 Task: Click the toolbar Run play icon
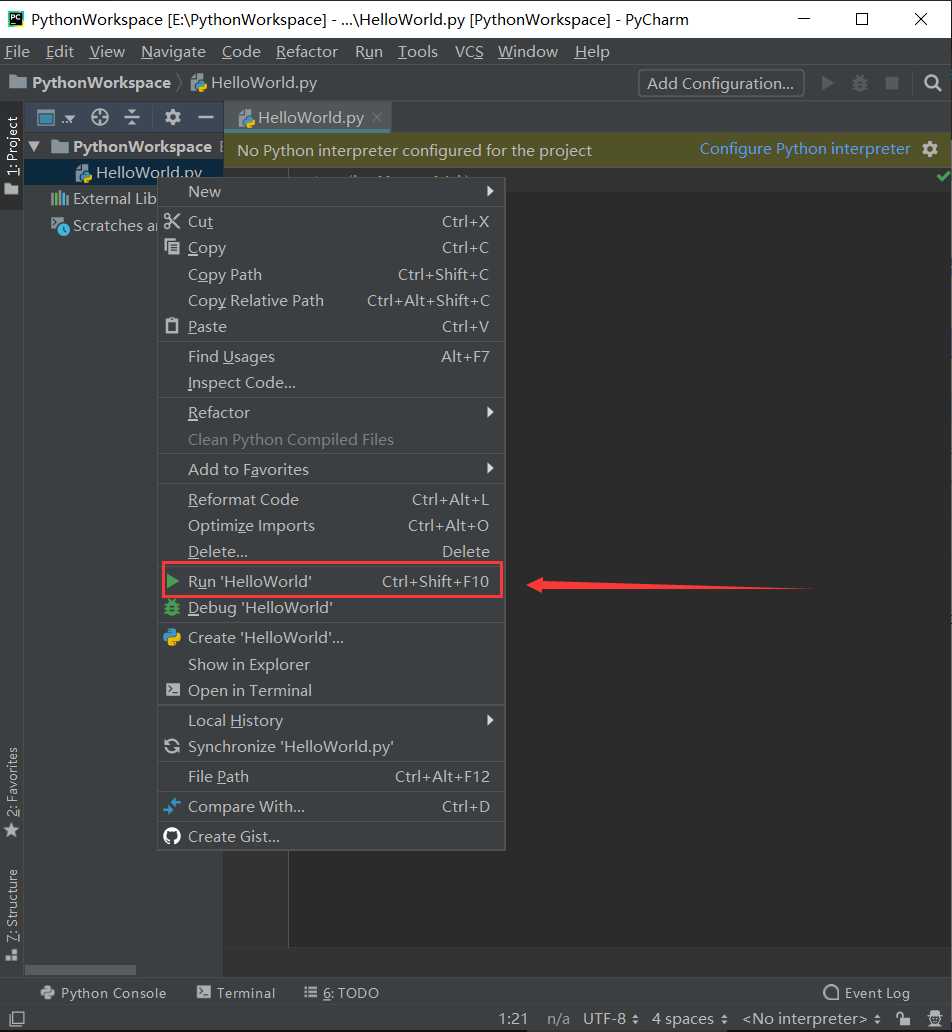click(828, 83)
